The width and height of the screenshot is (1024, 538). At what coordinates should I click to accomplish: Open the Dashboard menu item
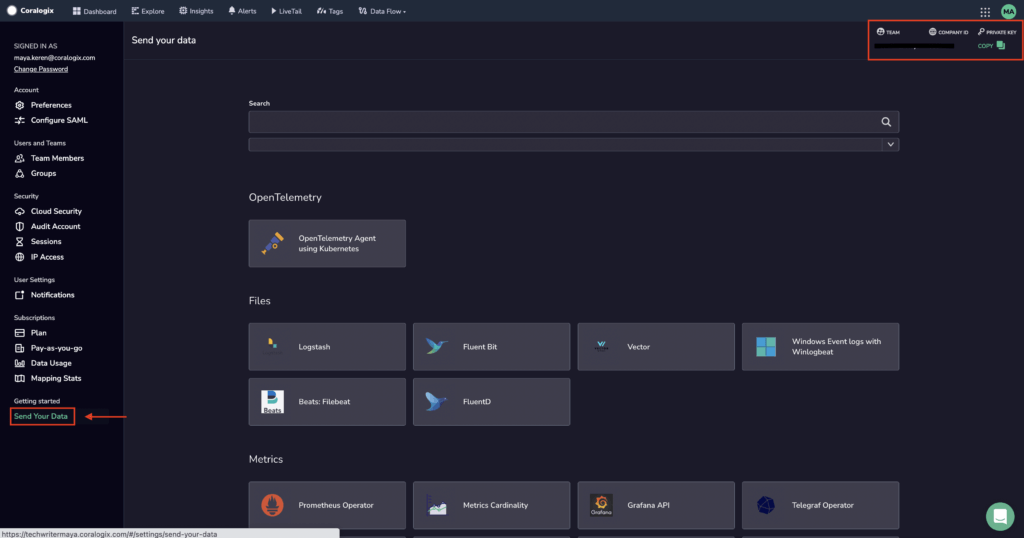[x=94, y=11]
